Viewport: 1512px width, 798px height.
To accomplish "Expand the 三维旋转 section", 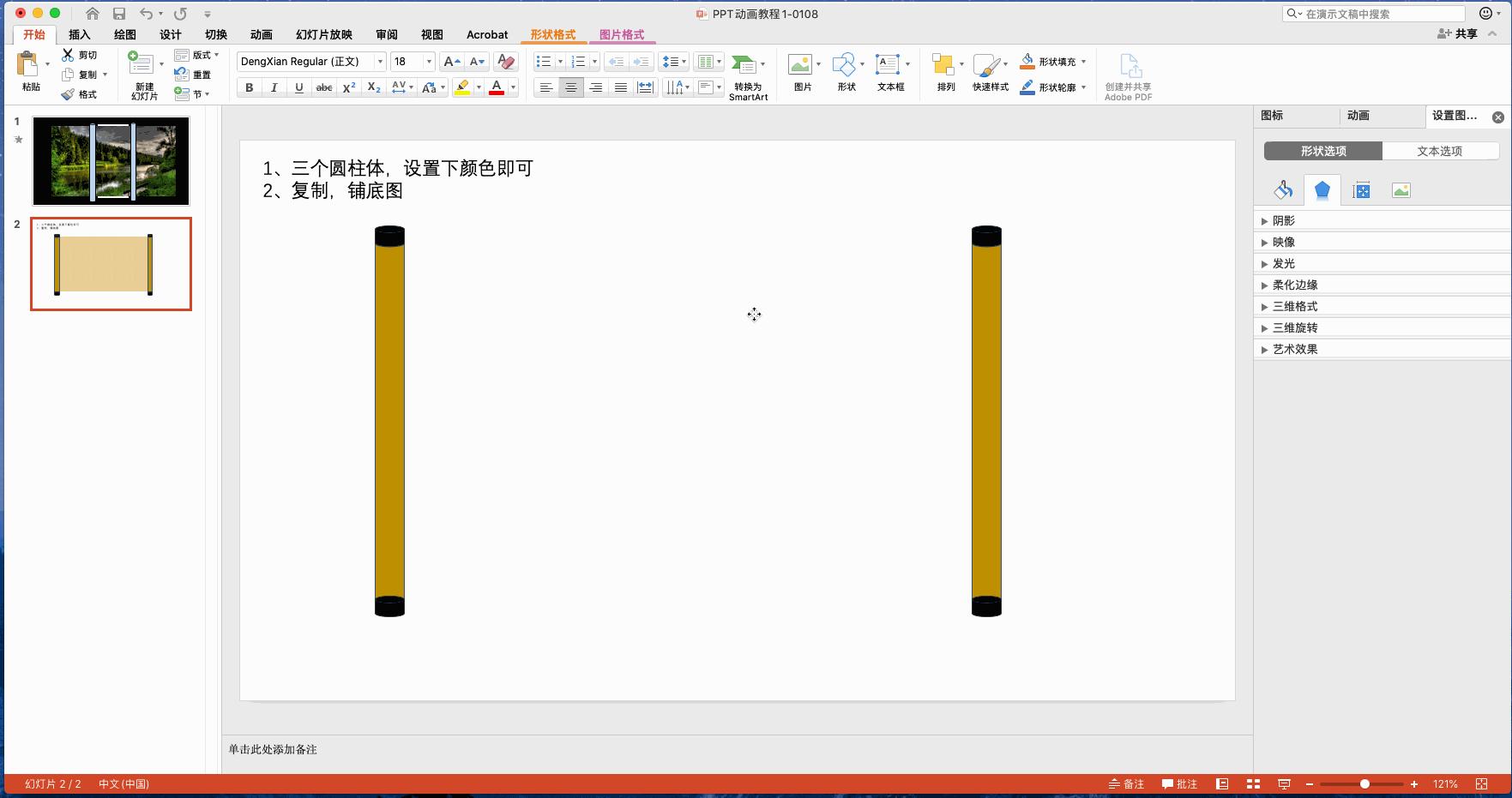I will (x=1293, y=327).
